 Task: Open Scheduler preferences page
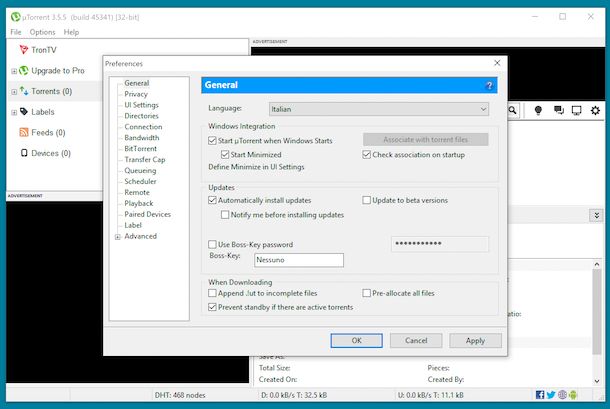140,181
